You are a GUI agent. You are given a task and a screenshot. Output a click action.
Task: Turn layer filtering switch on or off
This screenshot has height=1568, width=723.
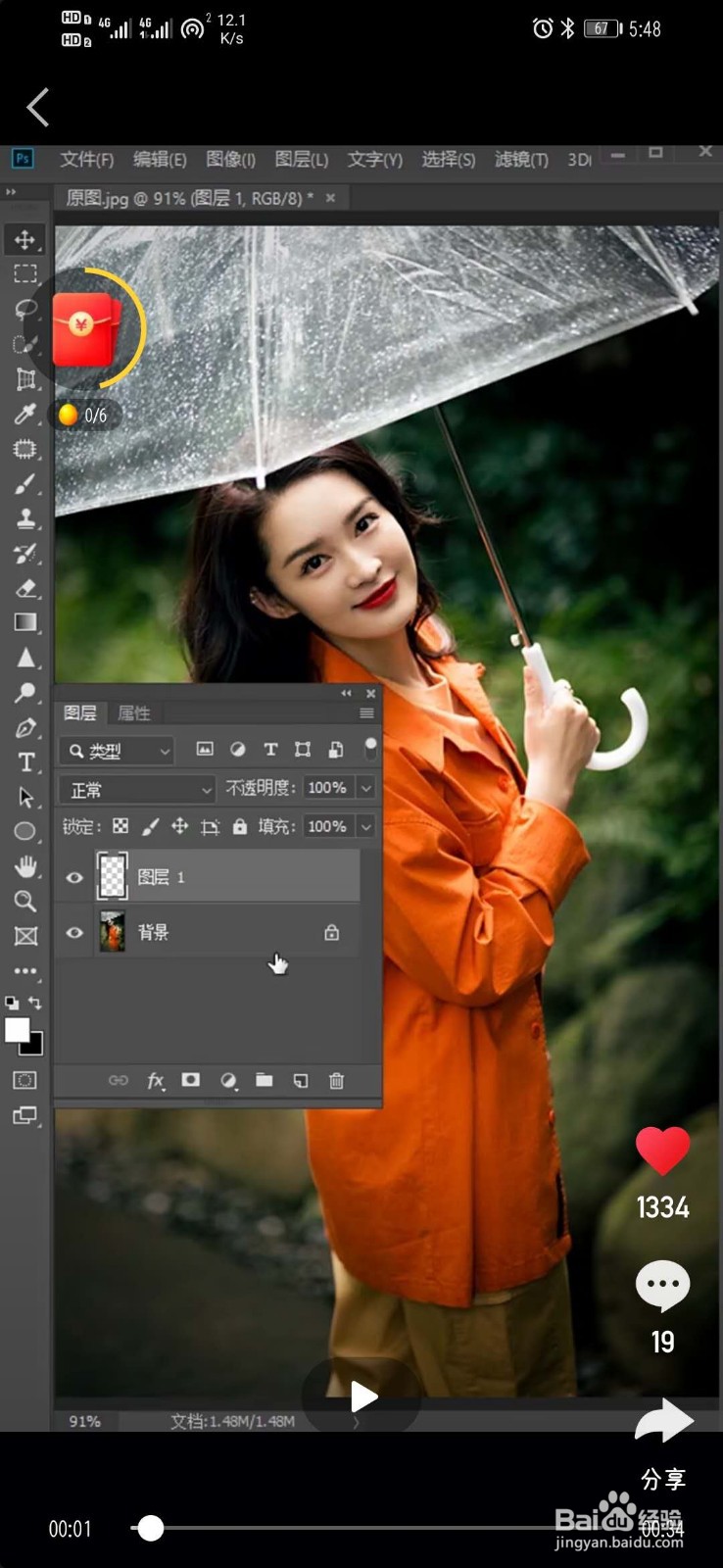tap(370, 749)
